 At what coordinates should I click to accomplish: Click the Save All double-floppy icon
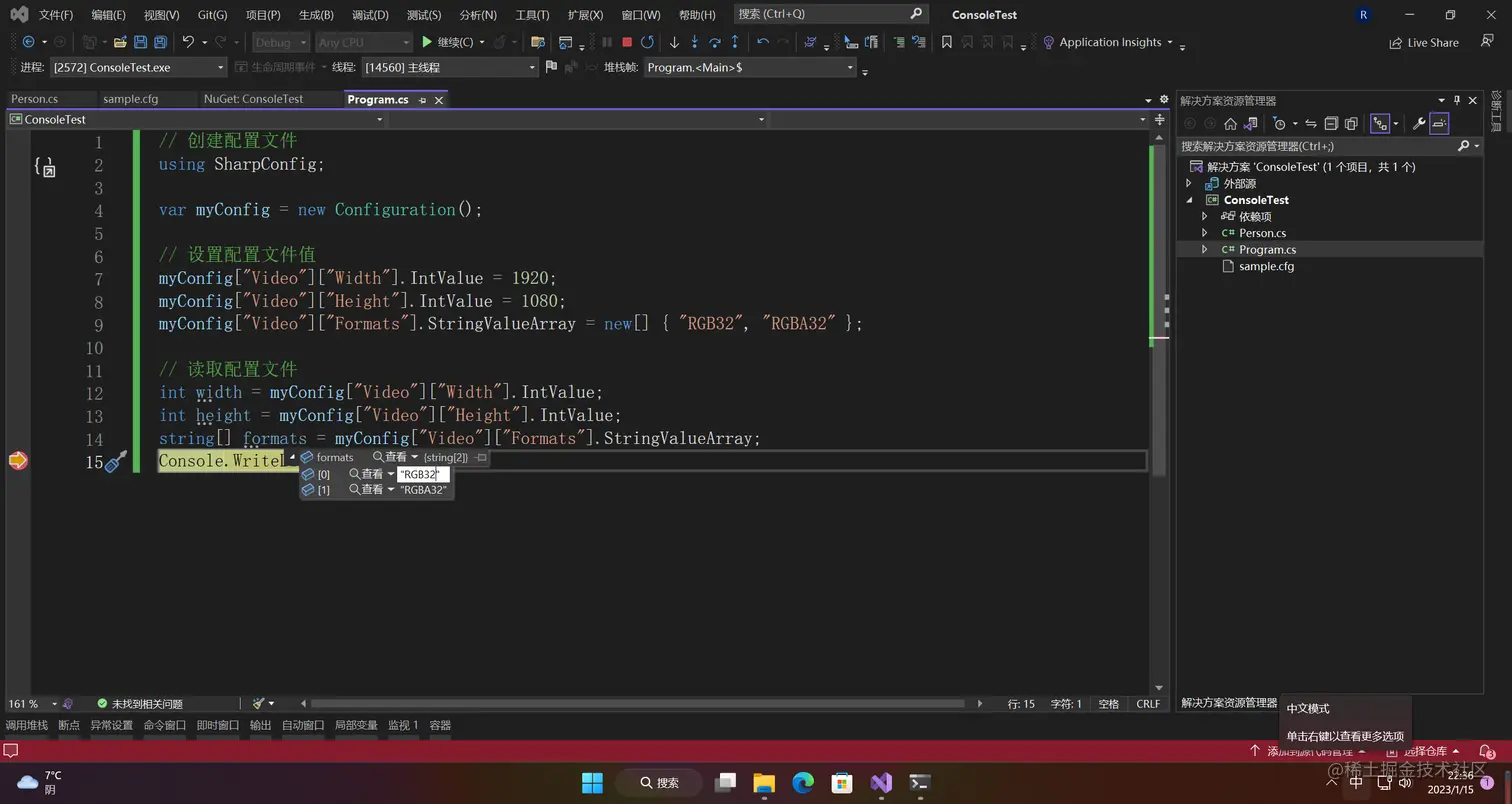[161, 42]
